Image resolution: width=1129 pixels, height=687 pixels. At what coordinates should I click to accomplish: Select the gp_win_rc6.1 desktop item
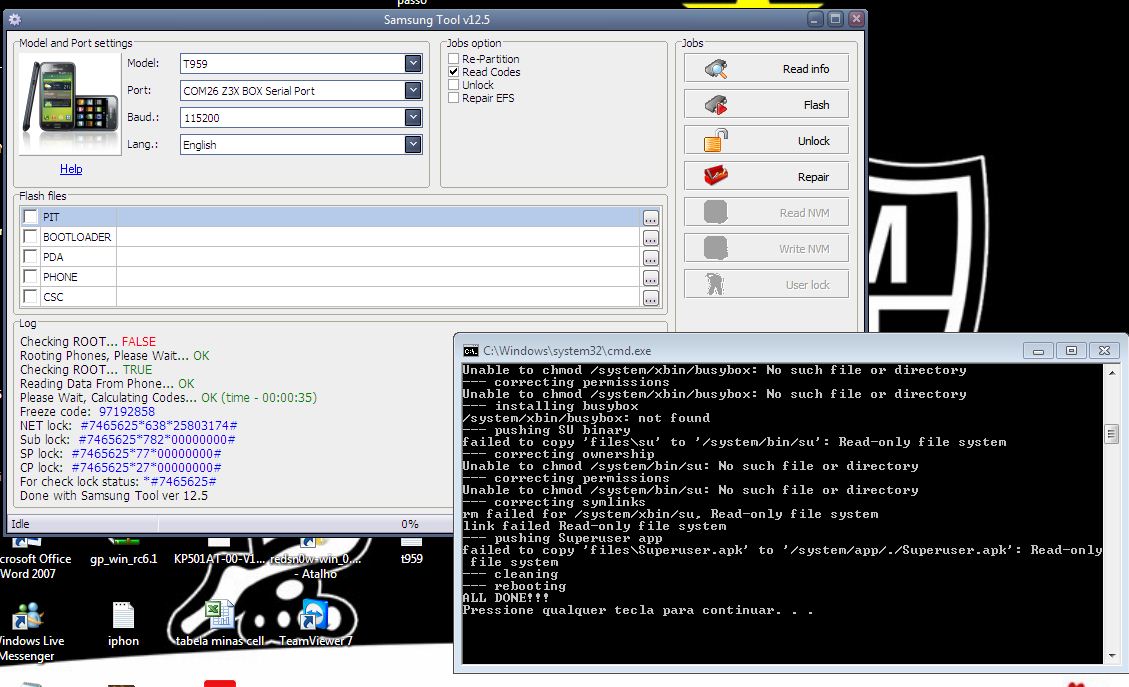tap(123, 552)
